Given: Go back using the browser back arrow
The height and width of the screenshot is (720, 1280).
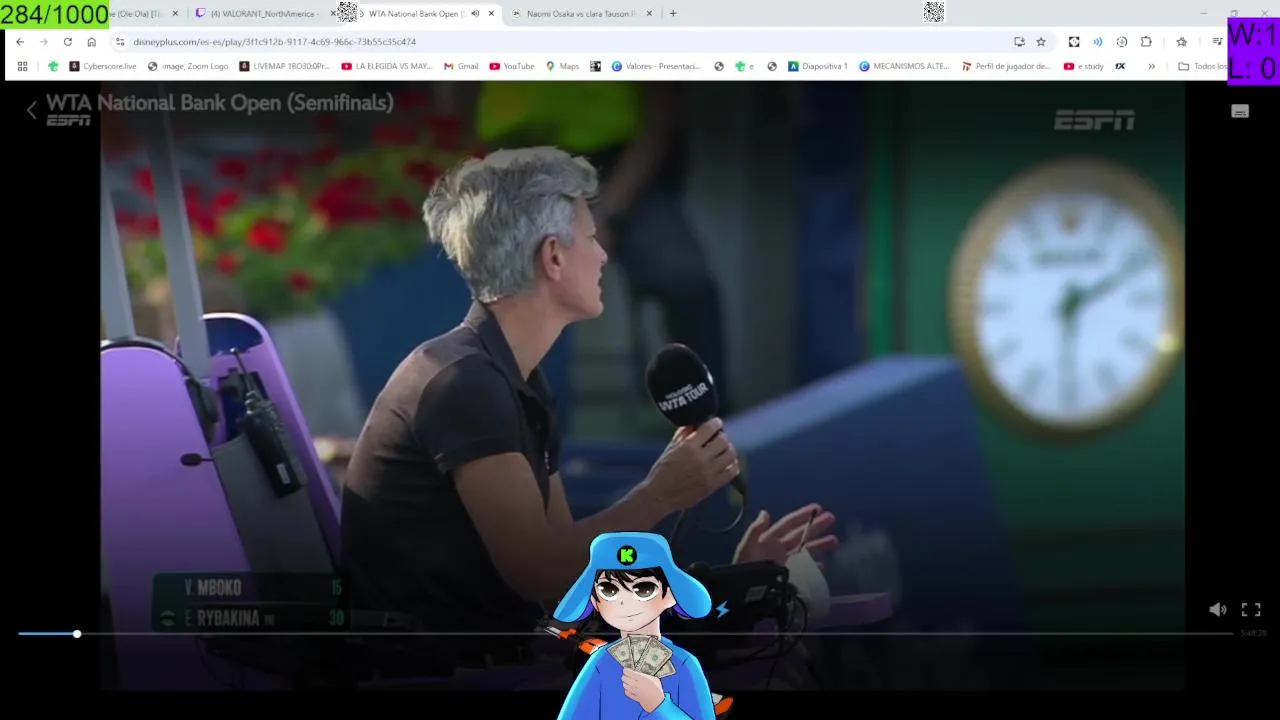Looking at the screenshot, I should [20, 42].
